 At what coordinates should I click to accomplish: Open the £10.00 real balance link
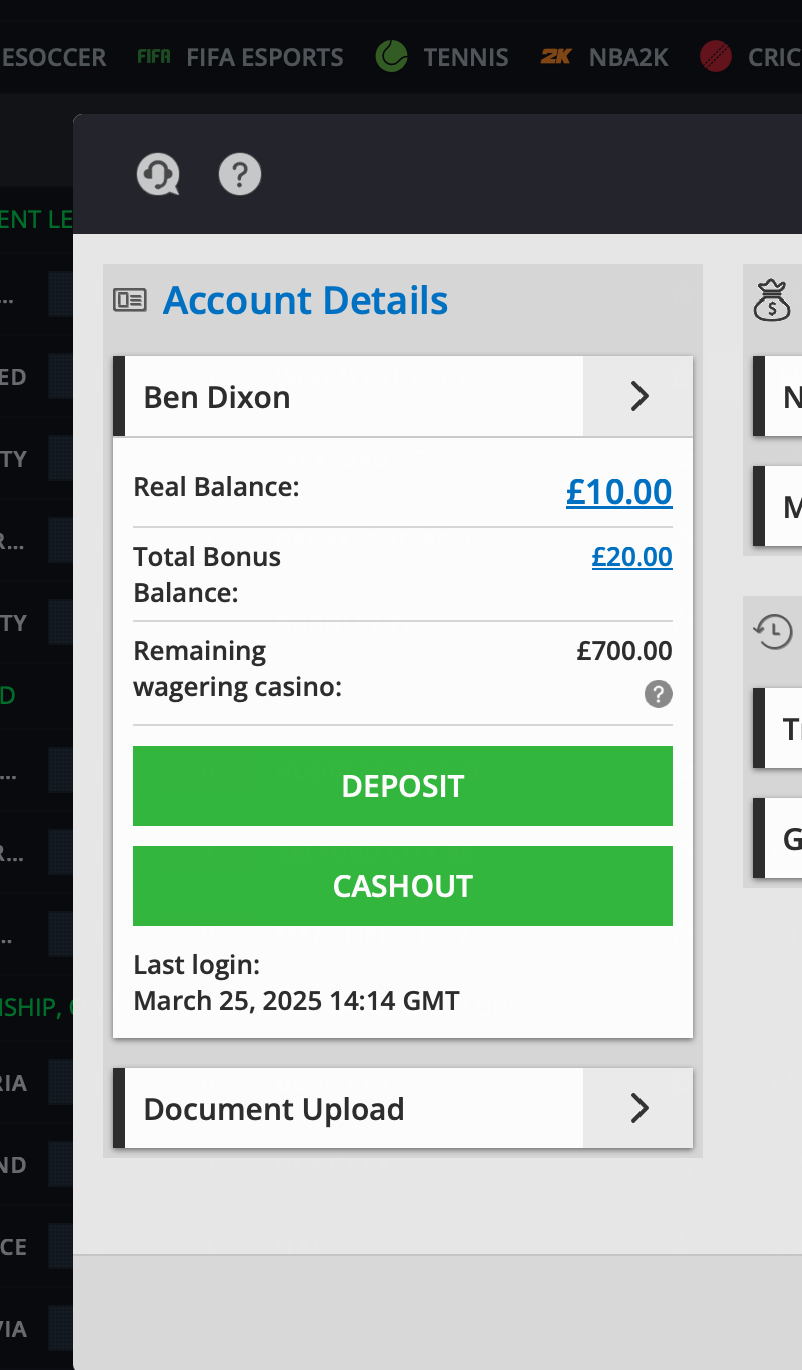(619, 492)
